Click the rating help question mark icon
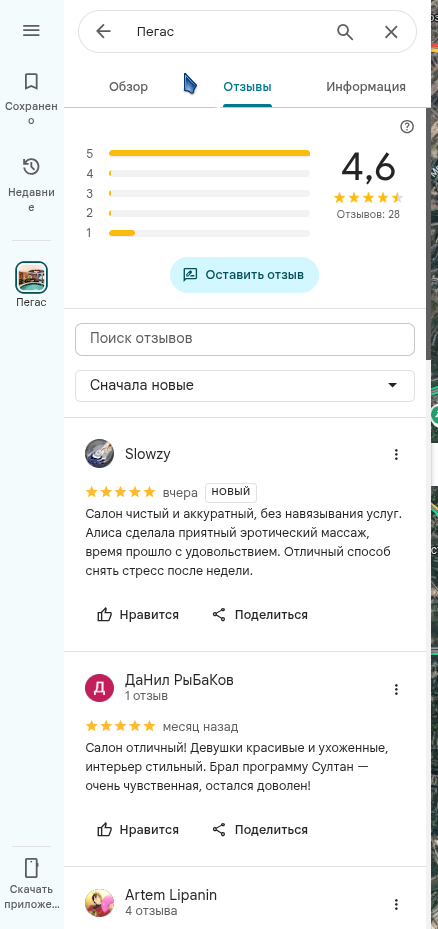 click(407, 127)
